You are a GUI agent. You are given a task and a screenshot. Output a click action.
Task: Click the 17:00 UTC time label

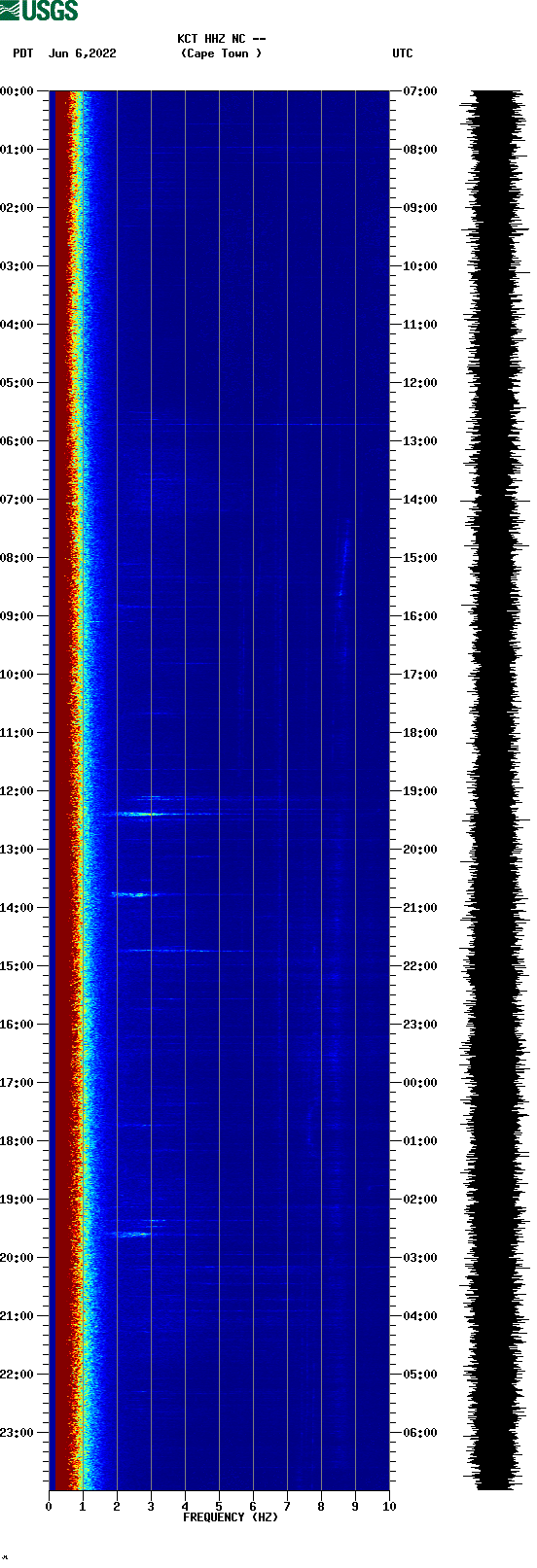click(420, 675)
